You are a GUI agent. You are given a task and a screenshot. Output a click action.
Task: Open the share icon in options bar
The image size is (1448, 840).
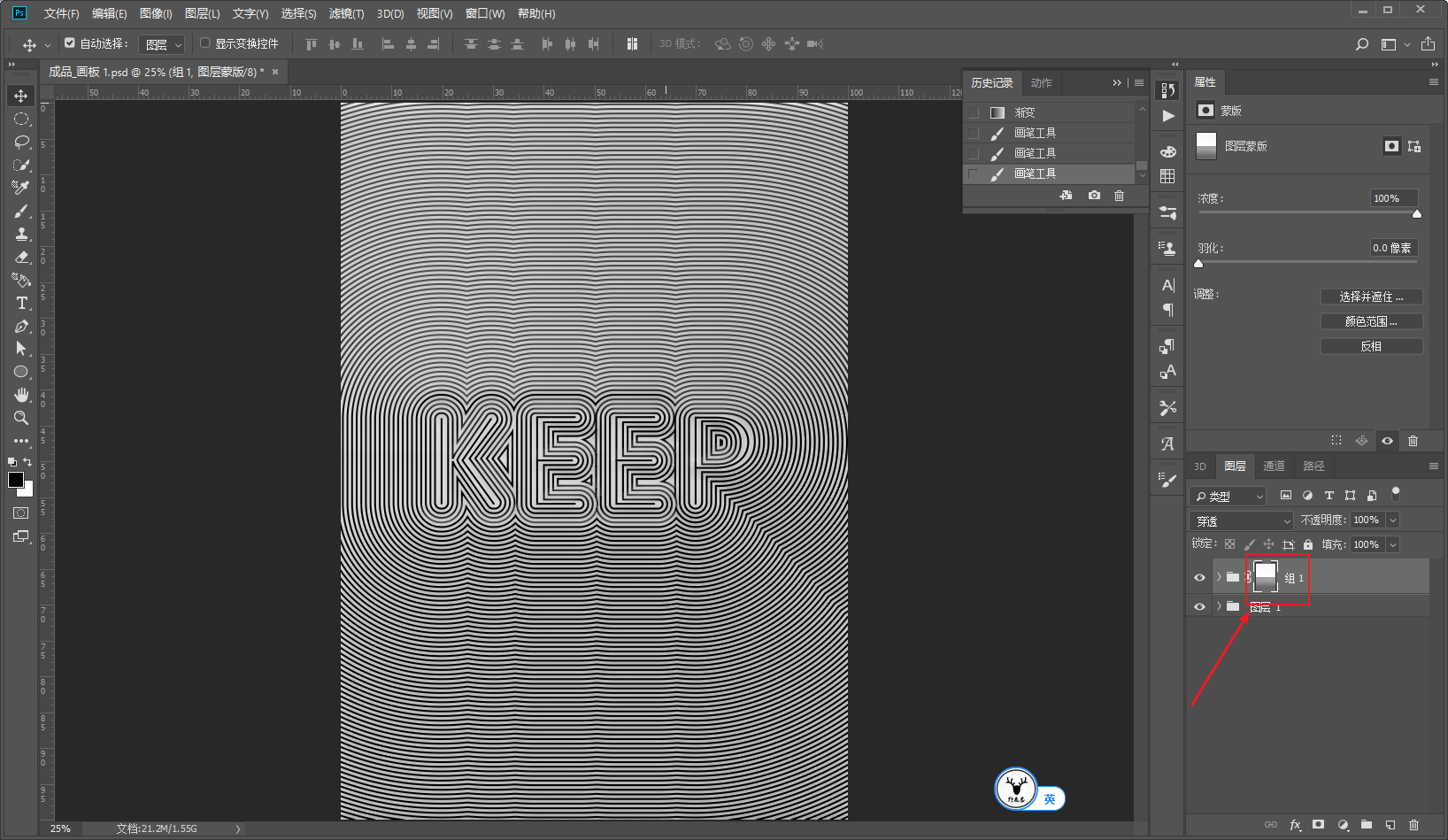pos(1429,44)
